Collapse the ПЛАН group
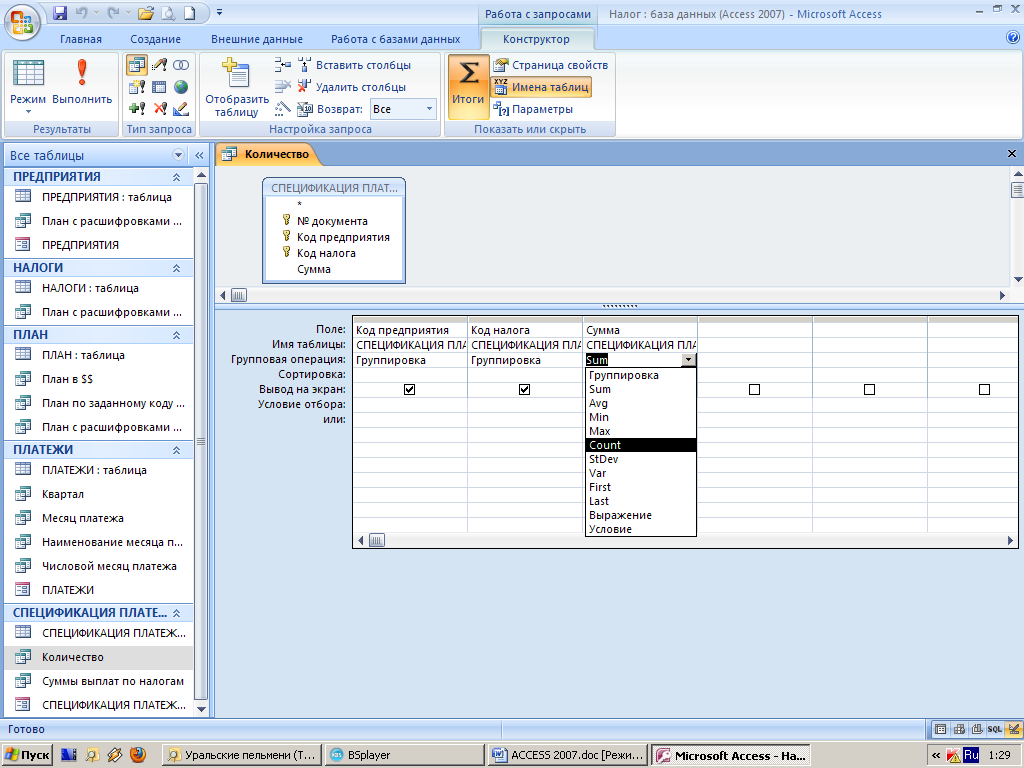The width and height of the screenshot is (1024, 768). 176,335
